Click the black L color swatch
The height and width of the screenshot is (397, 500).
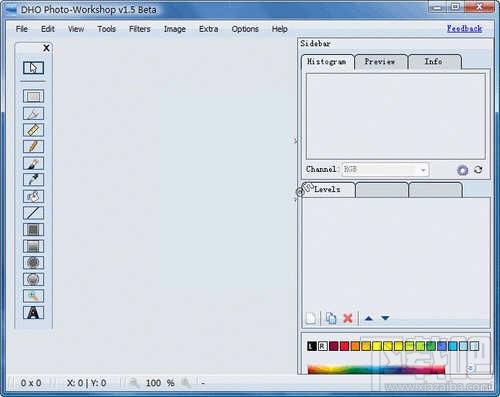pyautogui.click(x=312, y=346)
